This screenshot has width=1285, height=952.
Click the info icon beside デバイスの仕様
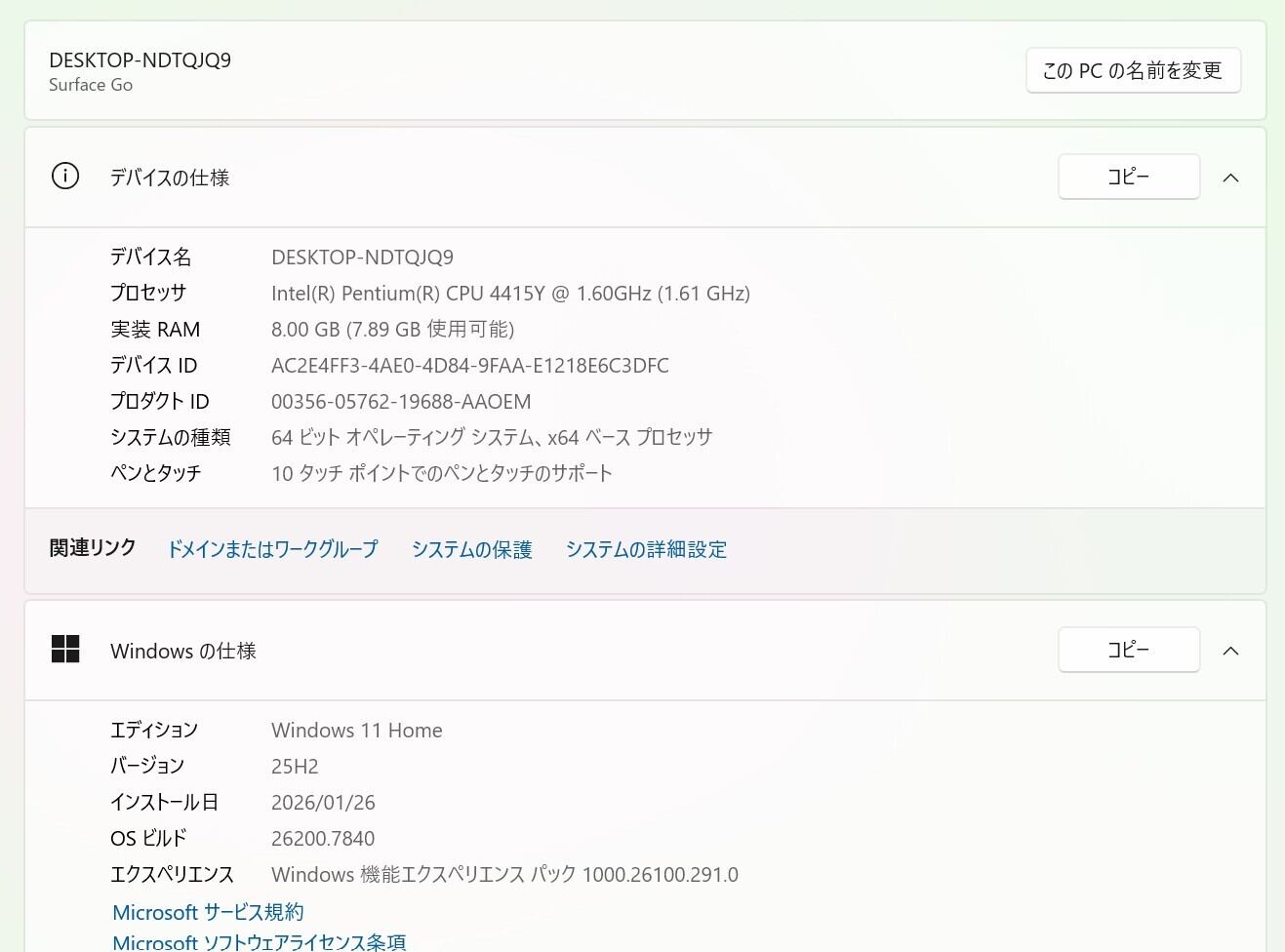point(65,177)
